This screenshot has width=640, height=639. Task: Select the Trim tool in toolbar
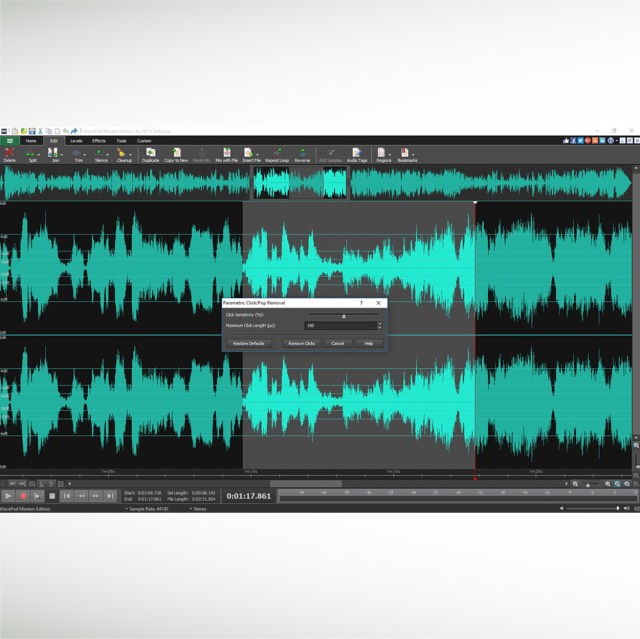click(x=78, y=153)
